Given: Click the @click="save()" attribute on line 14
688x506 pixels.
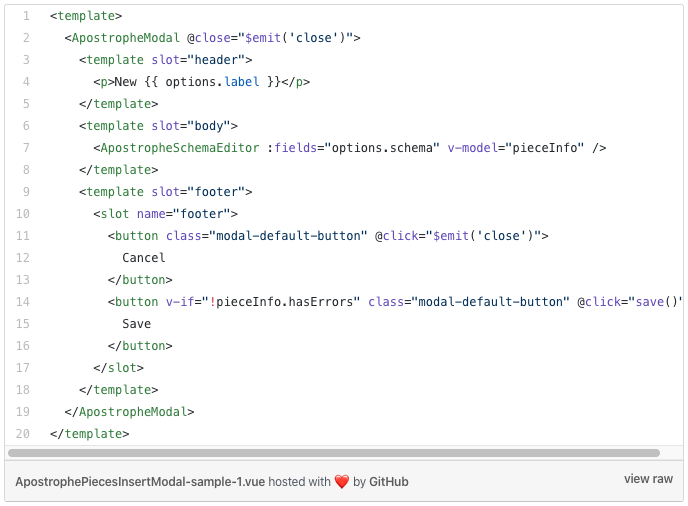Looking at the screenshot, I should [x=630, y=302].
